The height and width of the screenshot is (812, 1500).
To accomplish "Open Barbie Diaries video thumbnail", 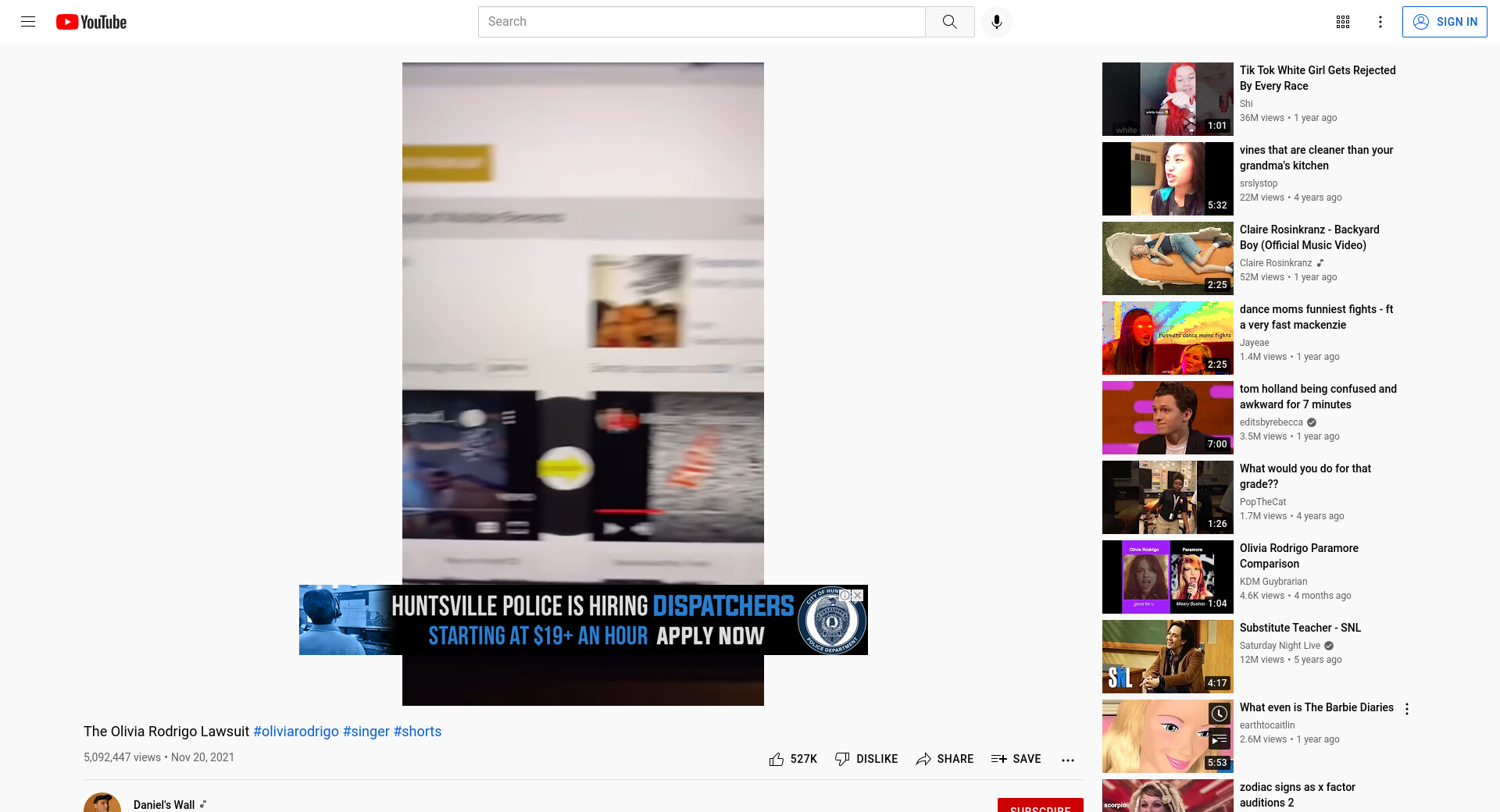I will (x=1168, y=736).
